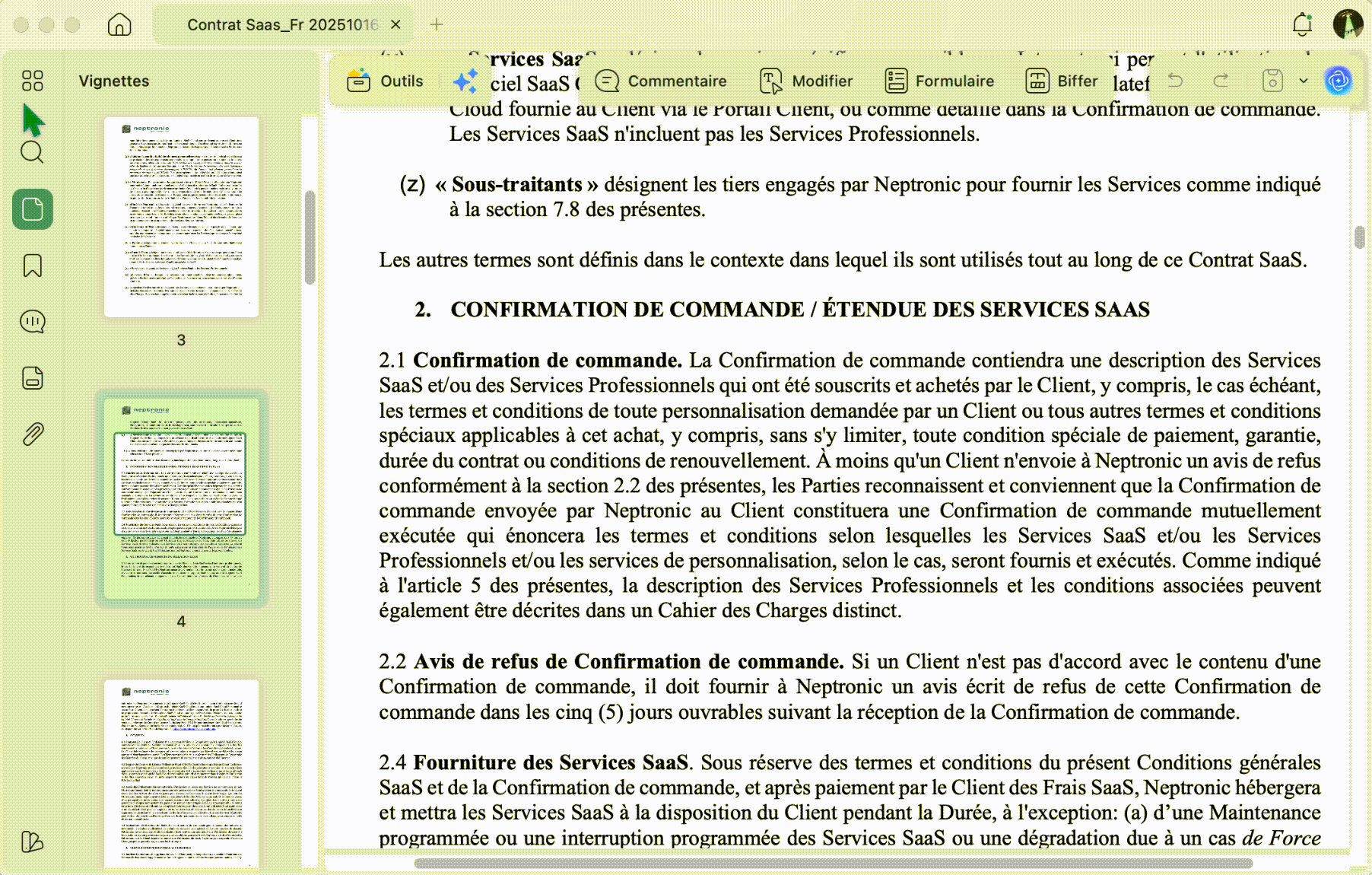Switch to Commentaire mode
The width and height of the screenshot is (1372, 875).
[661, 81]
